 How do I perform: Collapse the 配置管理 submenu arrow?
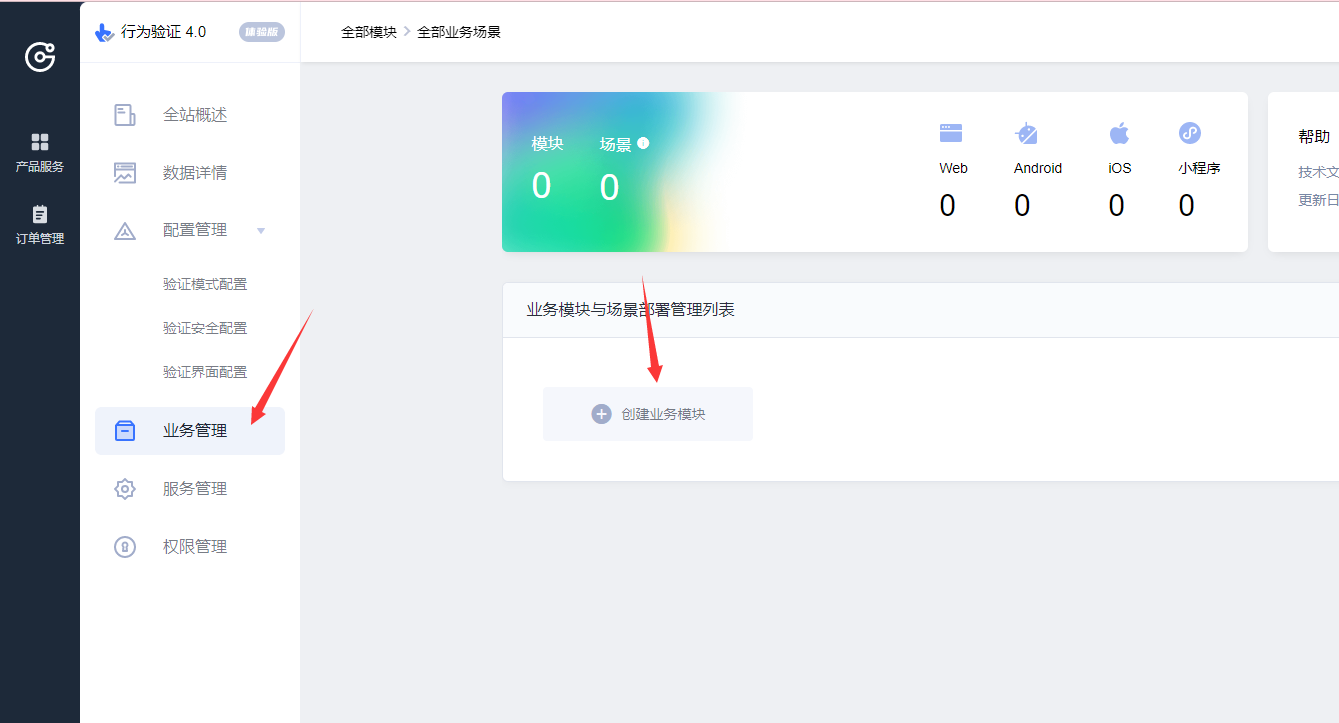coord(261,231)
